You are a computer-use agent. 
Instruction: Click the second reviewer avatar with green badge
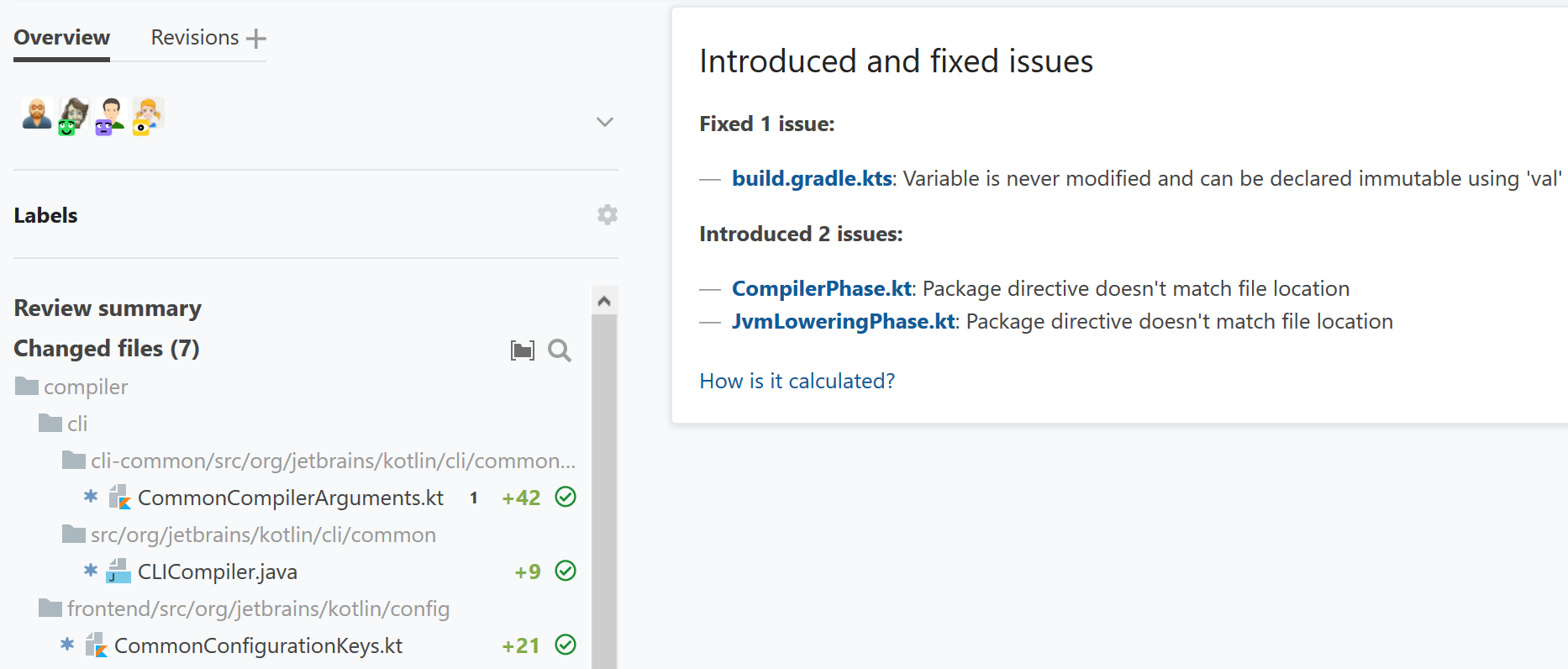[74, 115]
